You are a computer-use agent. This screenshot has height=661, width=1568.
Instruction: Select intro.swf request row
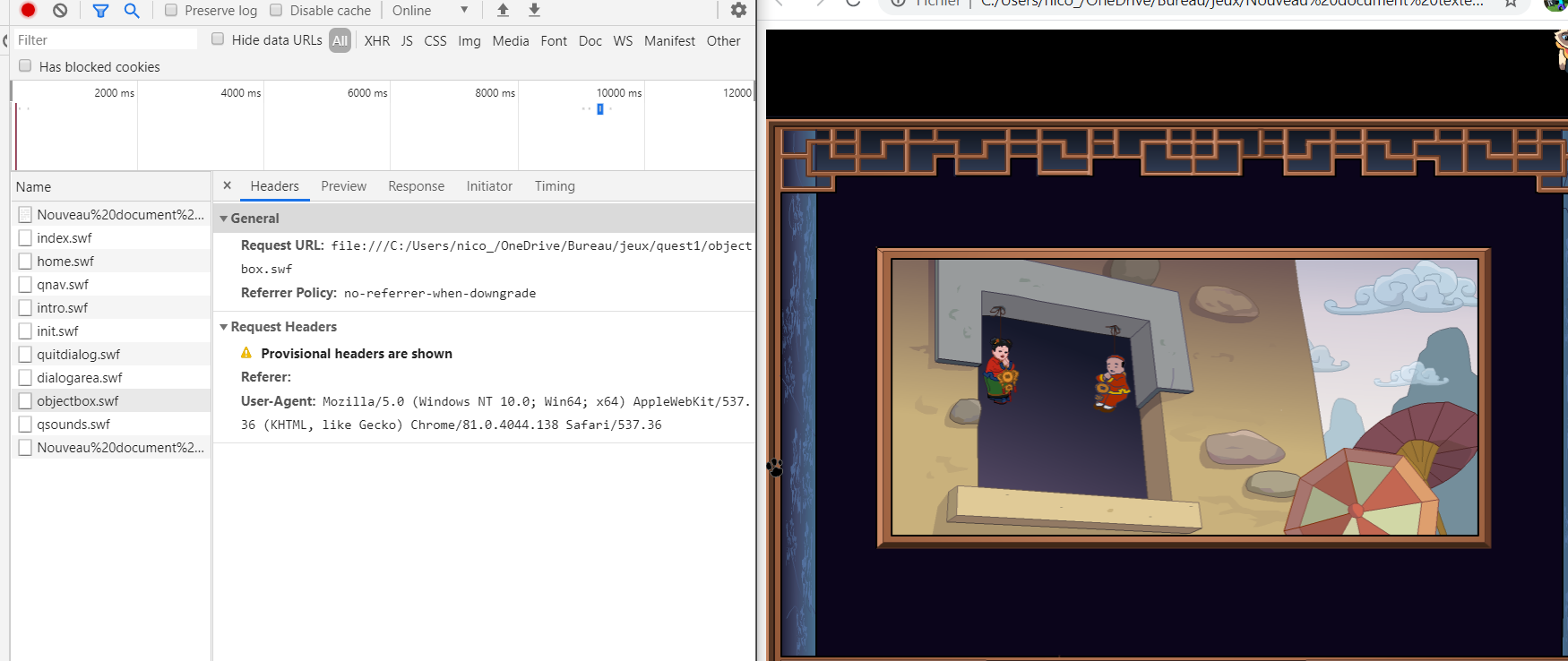(111, 307)
